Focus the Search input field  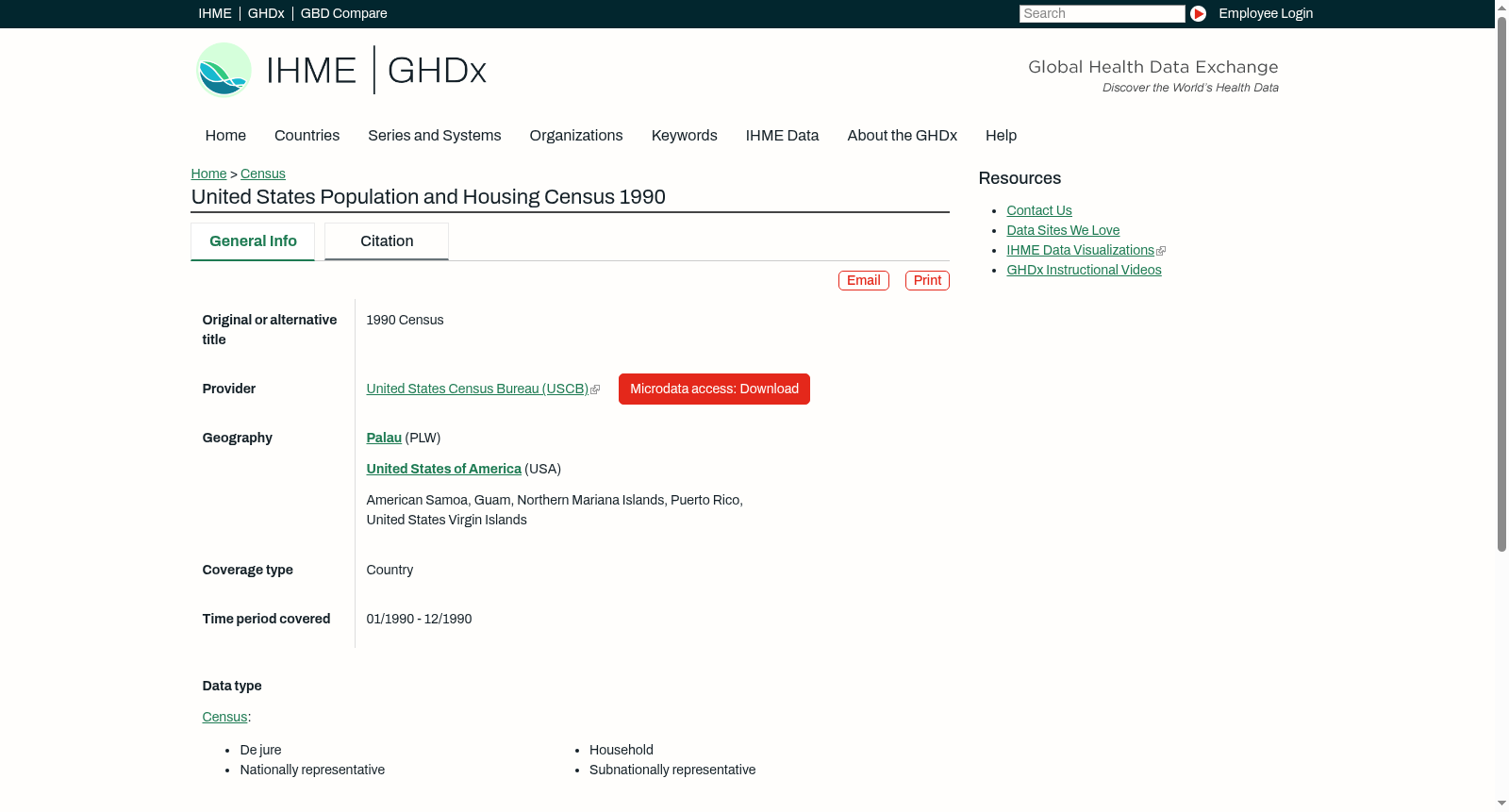[x=1102, y=13]
